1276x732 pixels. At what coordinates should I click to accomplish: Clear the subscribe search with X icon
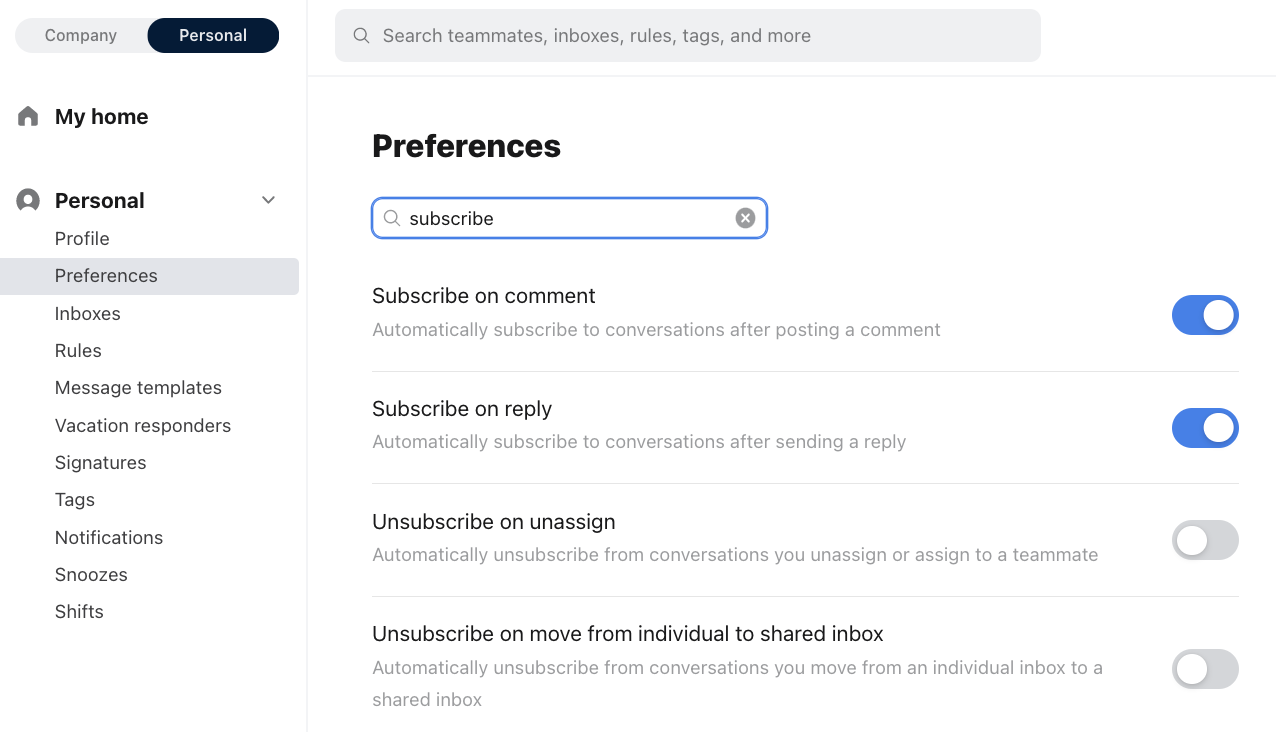pos(745,218)
